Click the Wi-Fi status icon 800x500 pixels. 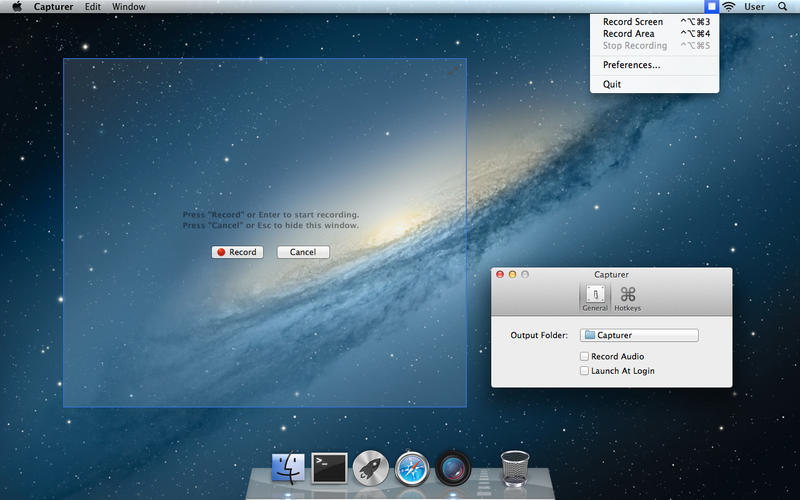click(x=729, y=7)
